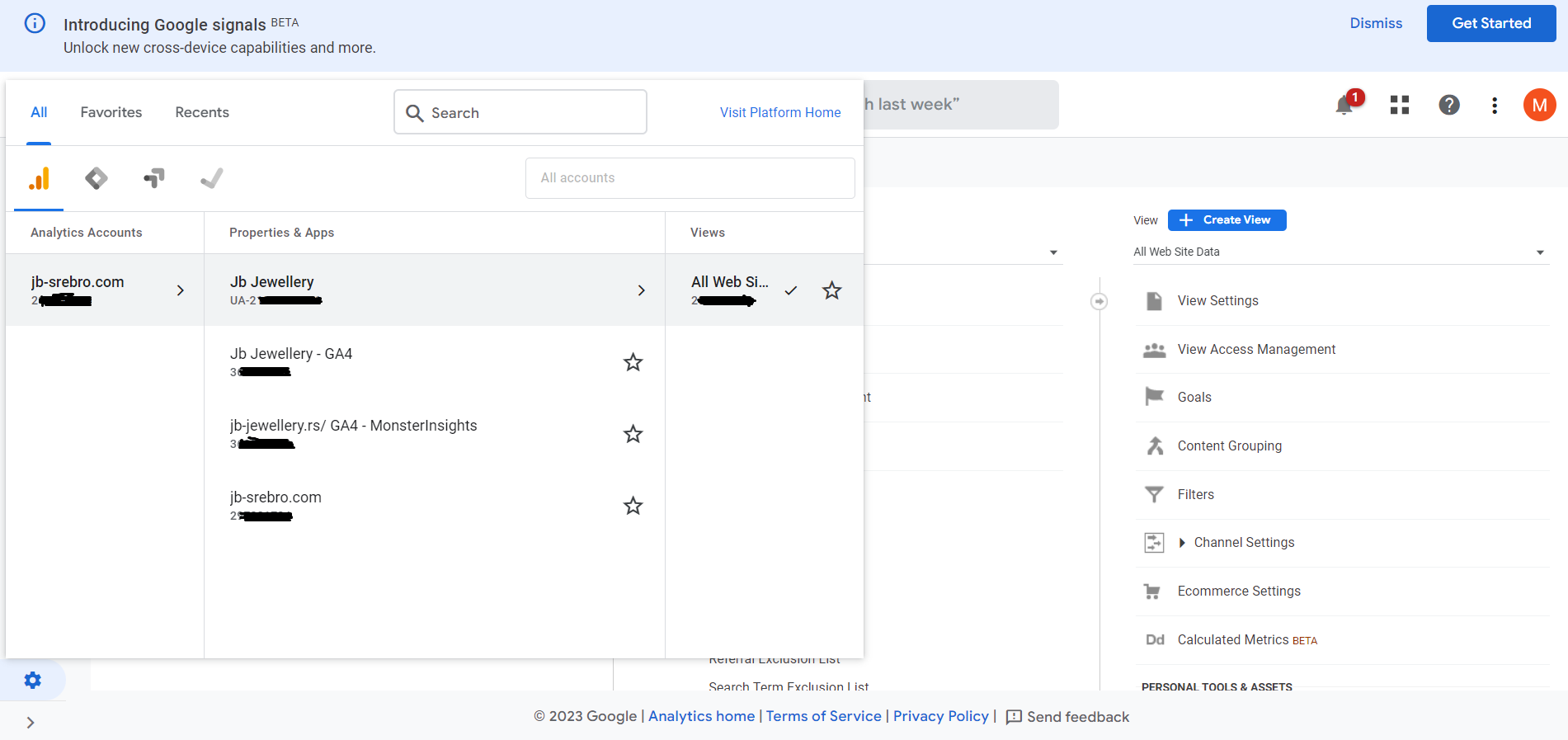Screen dimensions: 1568x740
Task: Dismiss the Google signals banner
Action: [1376, 23]
